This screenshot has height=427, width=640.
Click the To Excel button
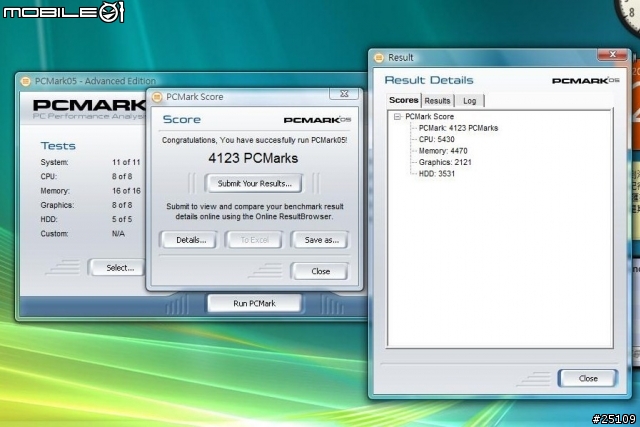coord(254,240)
